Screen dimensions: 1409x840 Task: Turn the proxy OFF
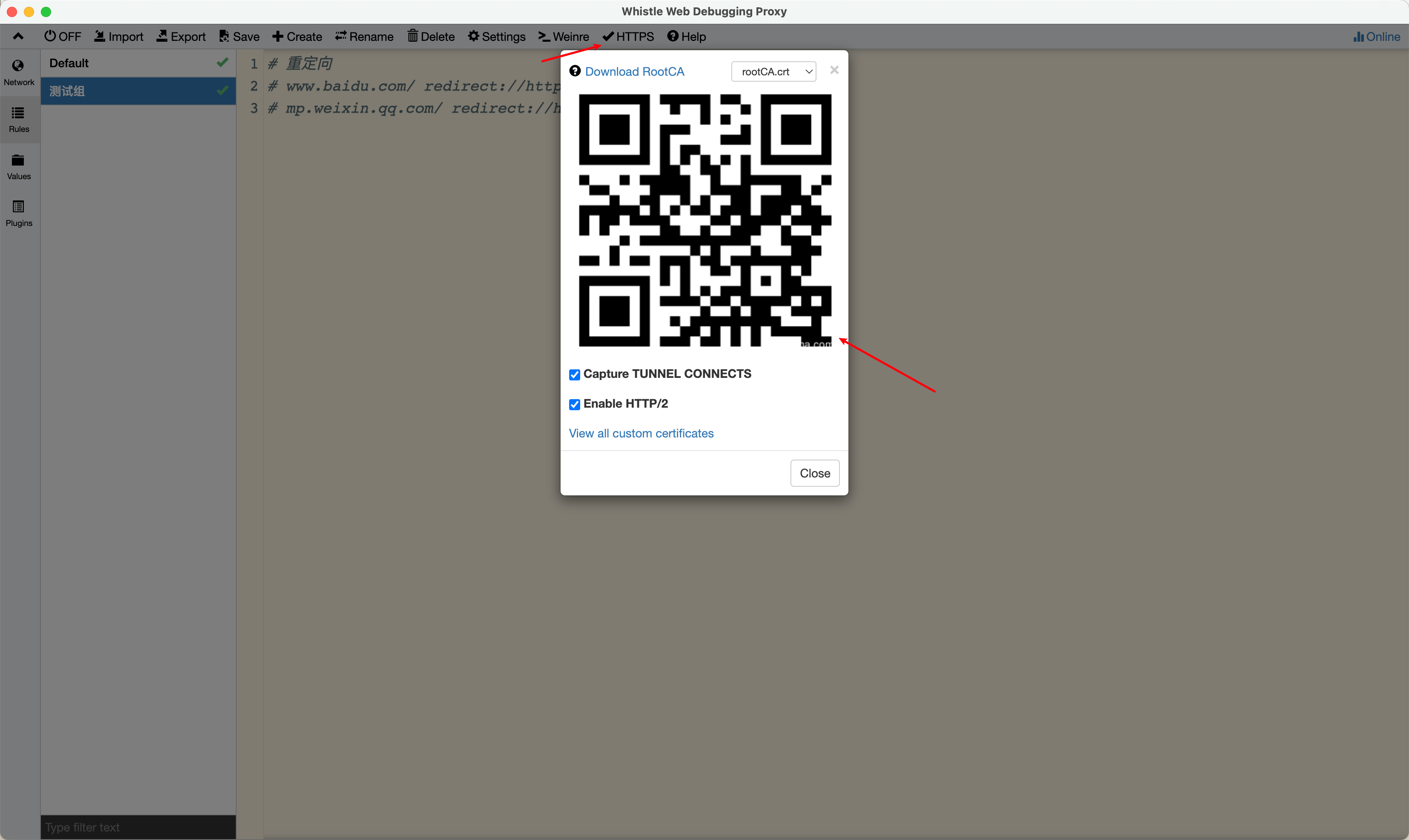point(62,36)
